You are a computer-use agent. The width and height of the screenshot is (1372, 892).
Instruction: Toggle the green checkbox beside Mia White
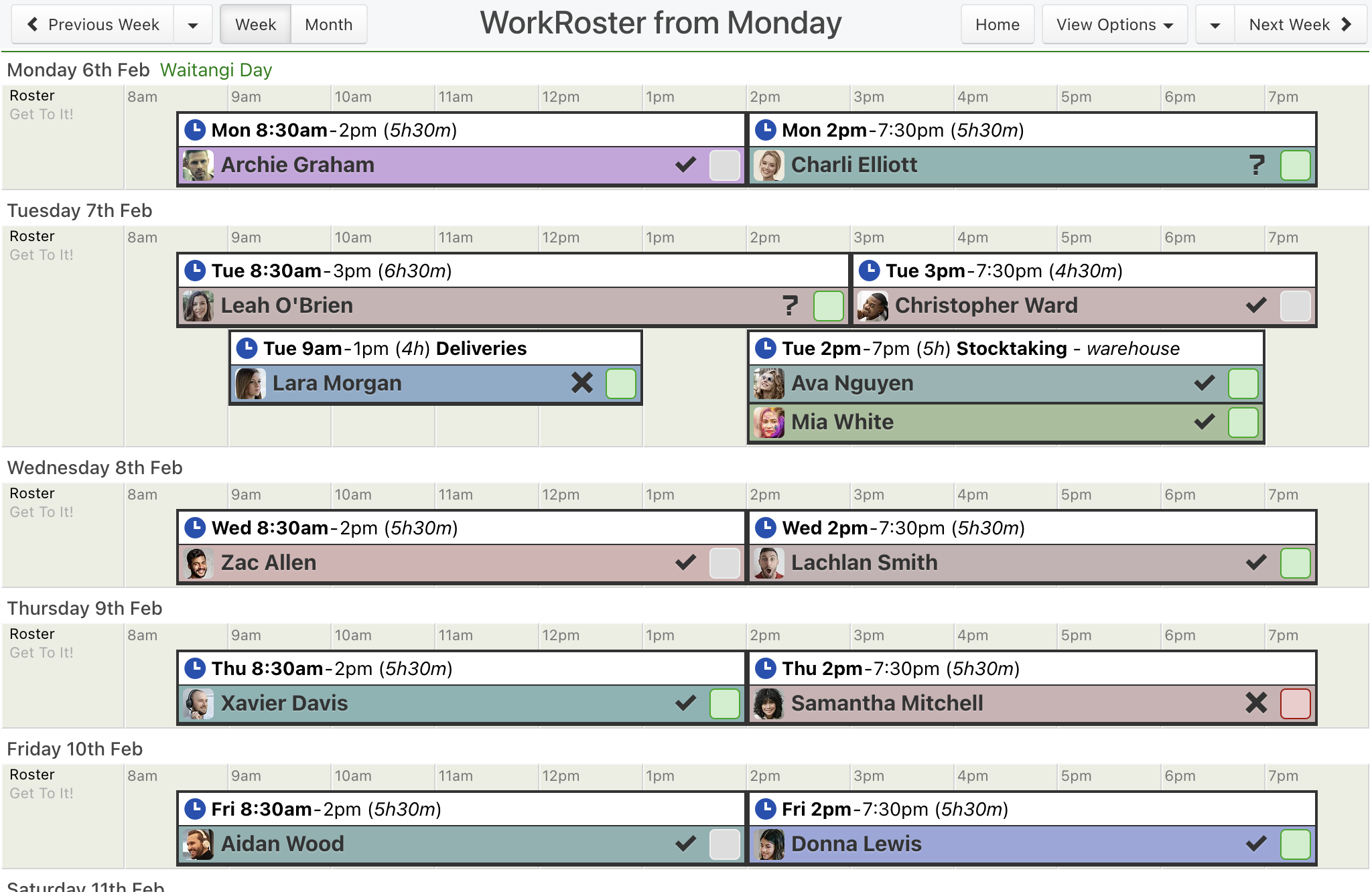pyautogui.click(x=1243, y=423)
